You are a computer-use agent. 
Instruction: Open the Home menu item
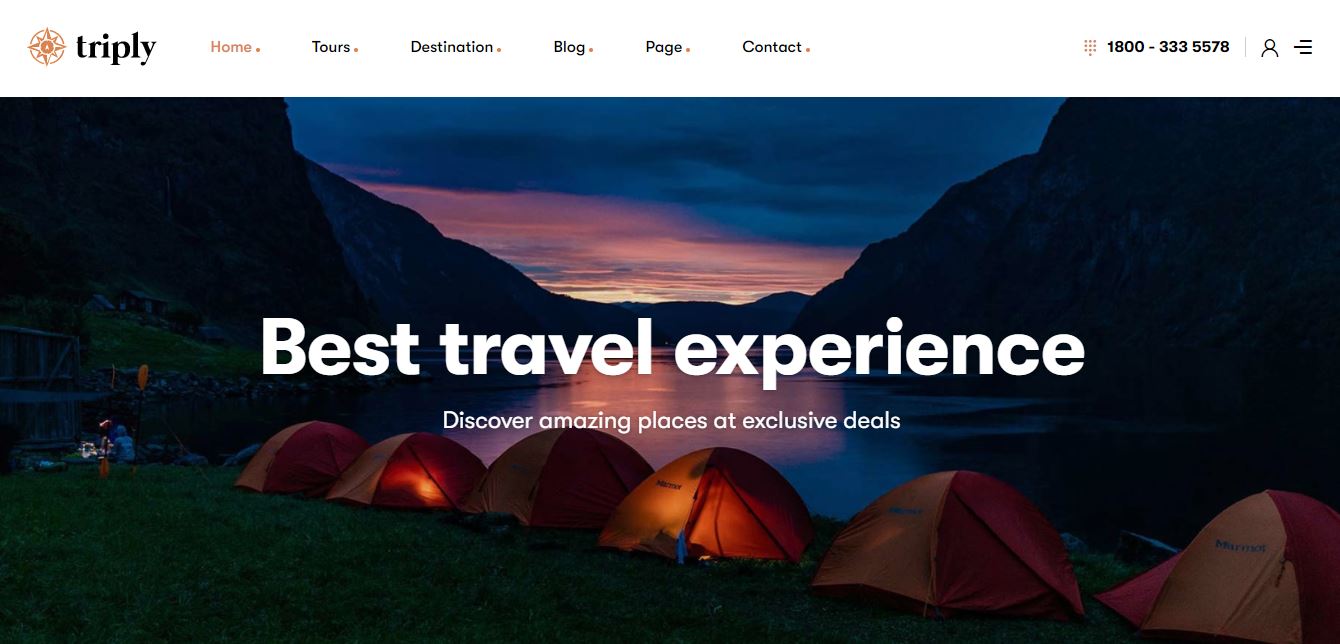pyautogui.click(x=231, y=47)
